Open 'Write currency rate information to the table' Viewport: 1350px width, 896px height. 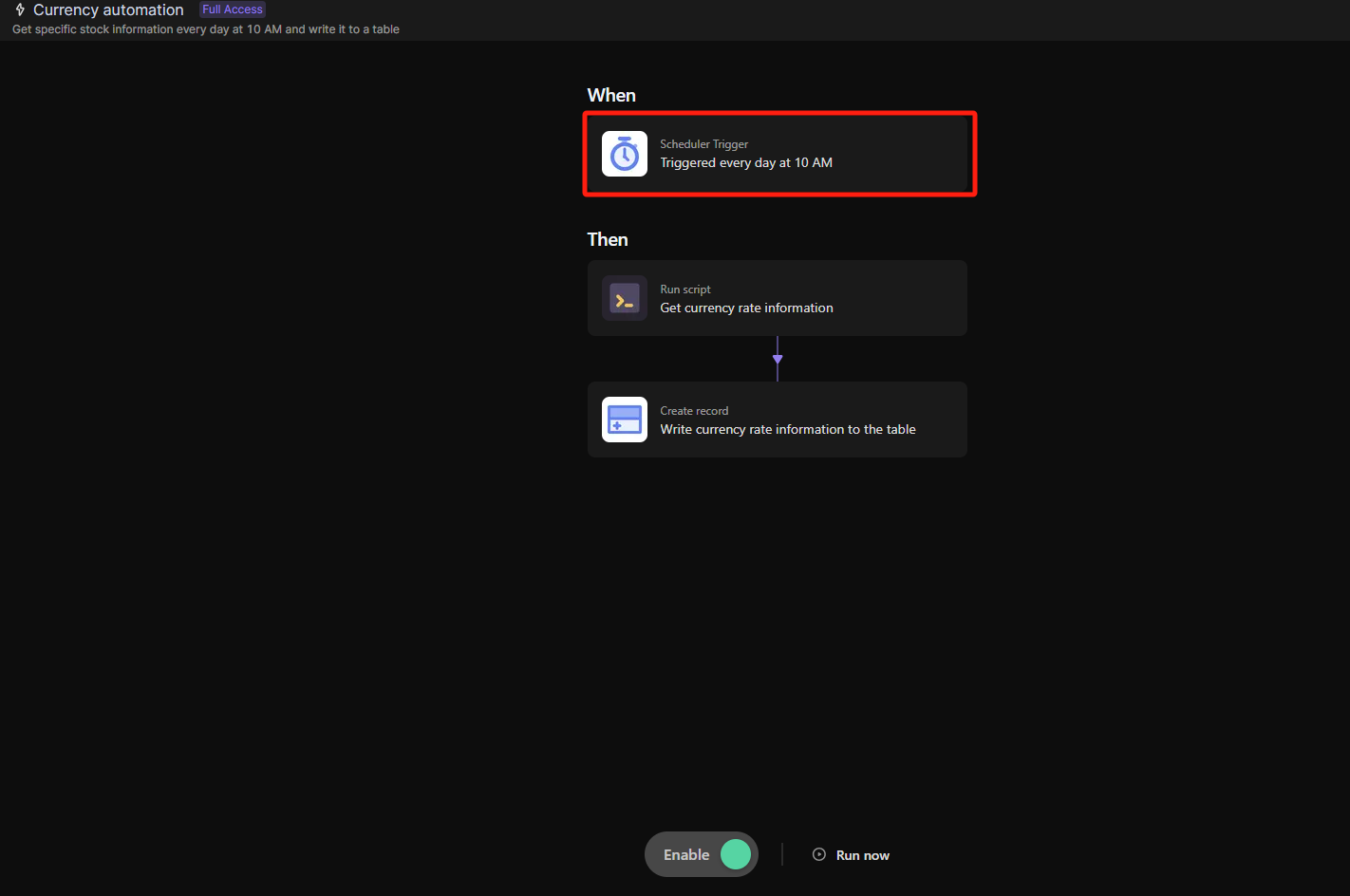(778, 420)
